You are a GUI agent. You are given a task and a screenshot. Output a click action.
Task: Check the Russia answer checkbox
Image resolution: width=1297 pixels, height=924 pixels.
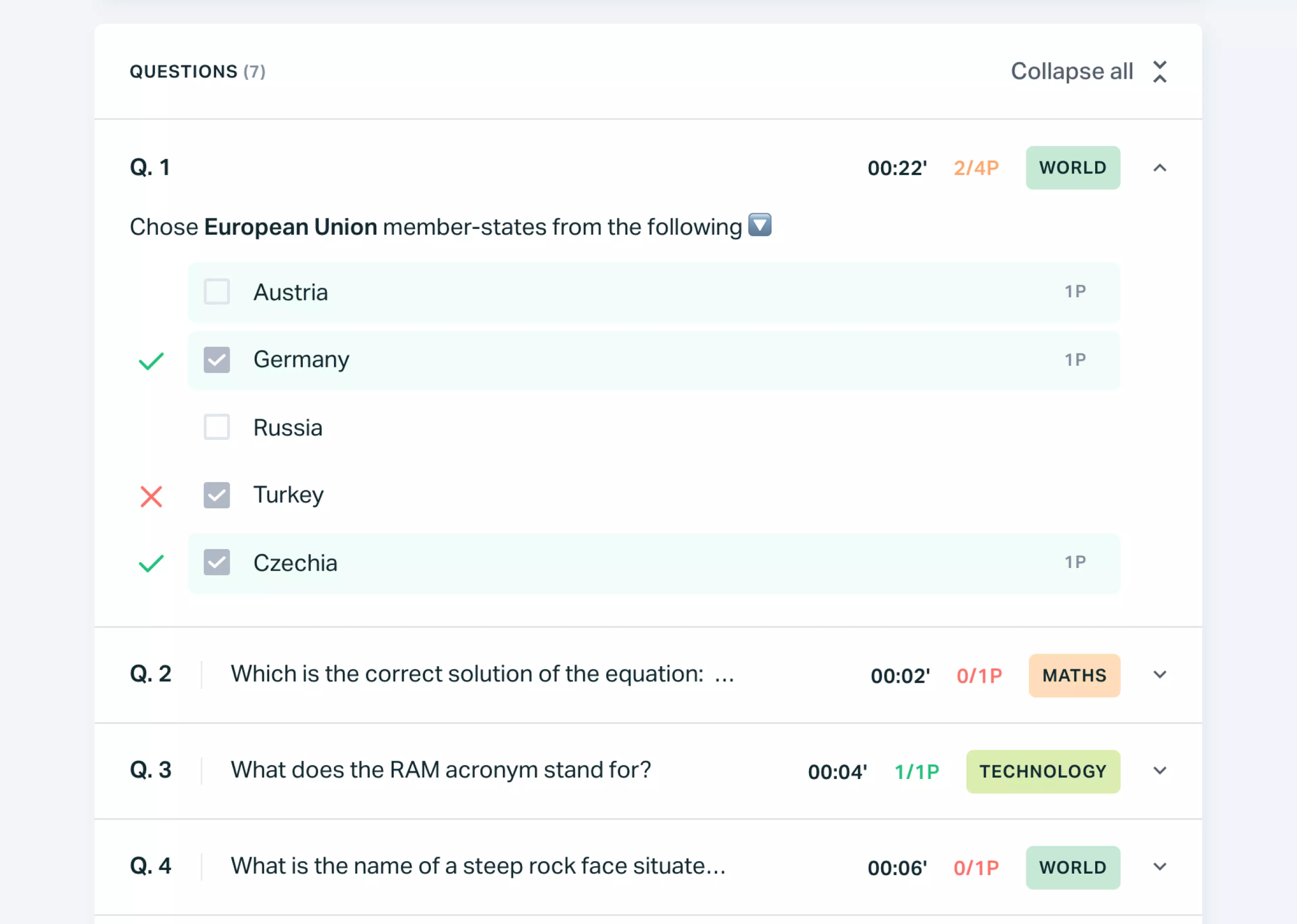point(216,427)
